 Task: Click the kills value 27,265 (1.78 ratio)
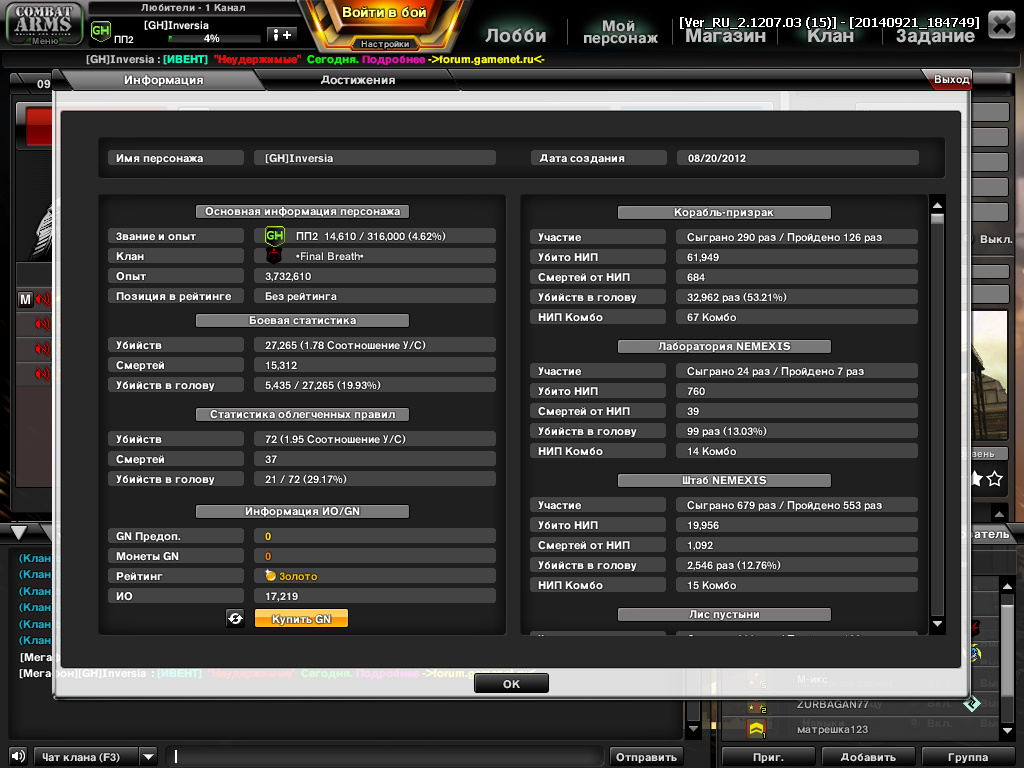point(374,345)
